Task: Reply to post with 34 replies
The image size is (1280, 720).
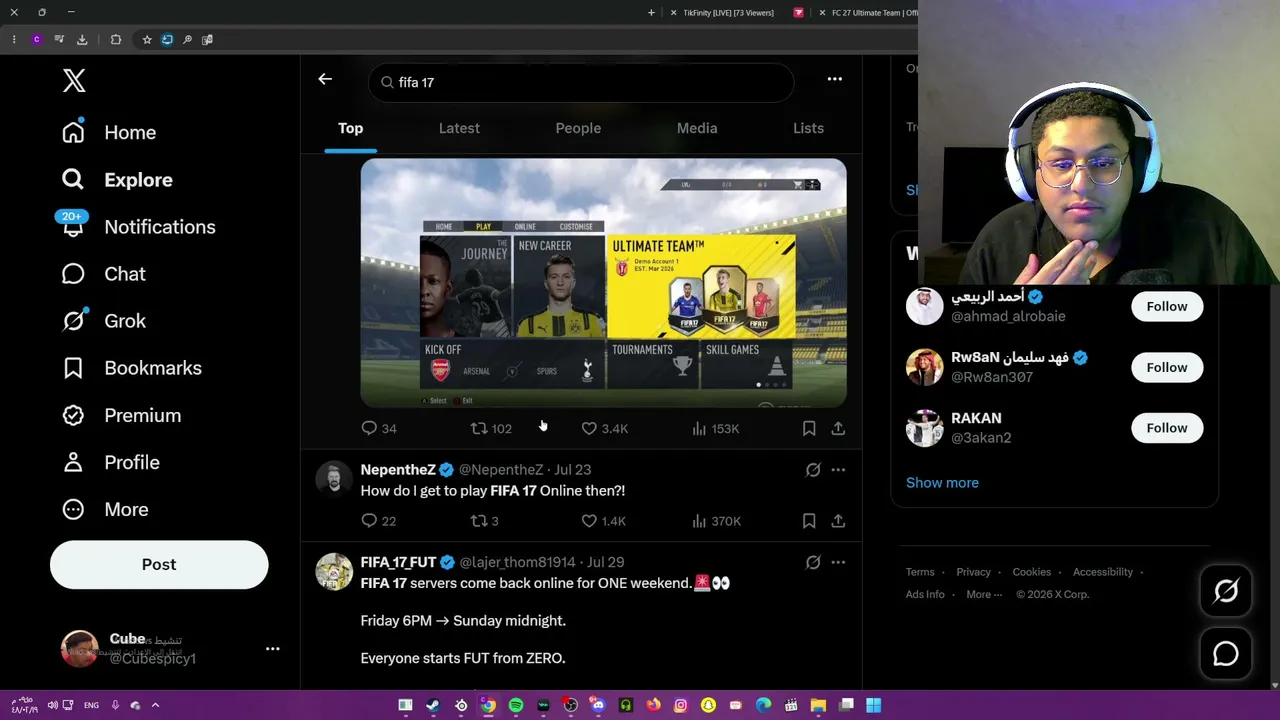Action: [379, 428]
